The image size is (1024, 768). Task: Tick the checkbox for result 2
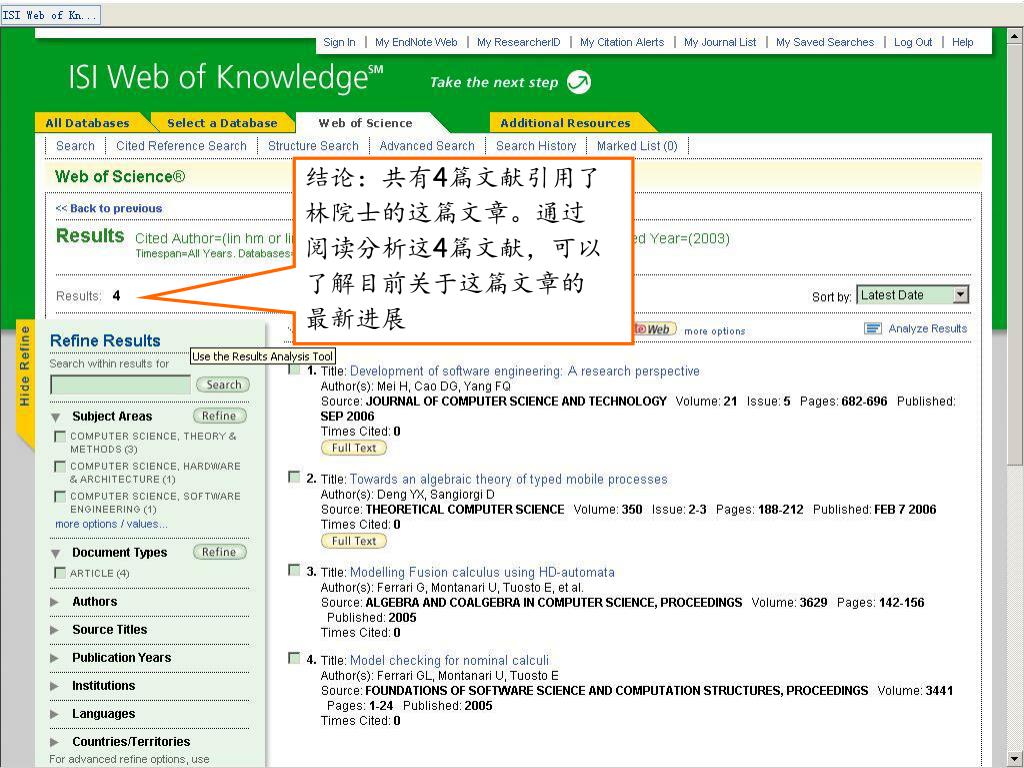295,477
